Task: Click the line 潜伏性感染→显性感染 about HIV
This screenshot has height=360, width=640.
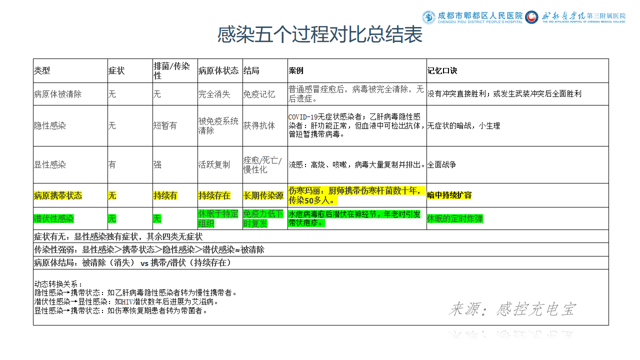Action: click(127, 302)
